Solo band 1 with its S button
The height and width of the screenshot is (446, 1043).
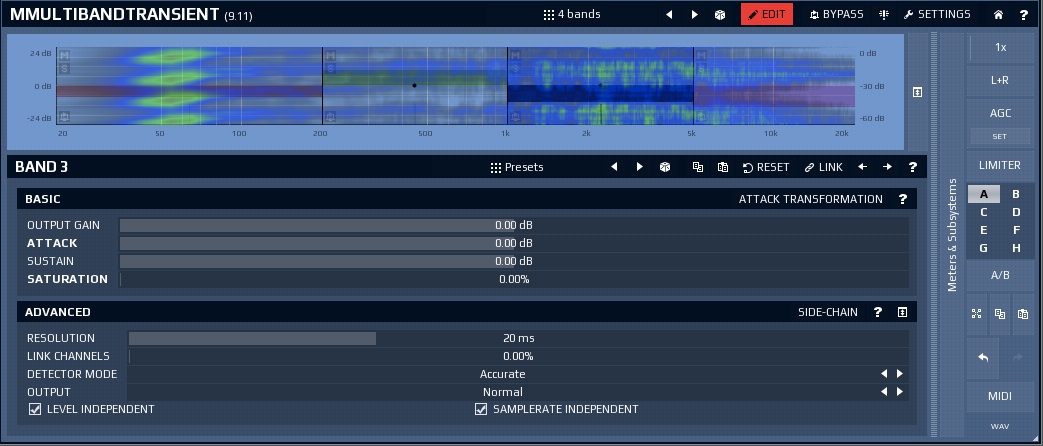click(65, 68)
